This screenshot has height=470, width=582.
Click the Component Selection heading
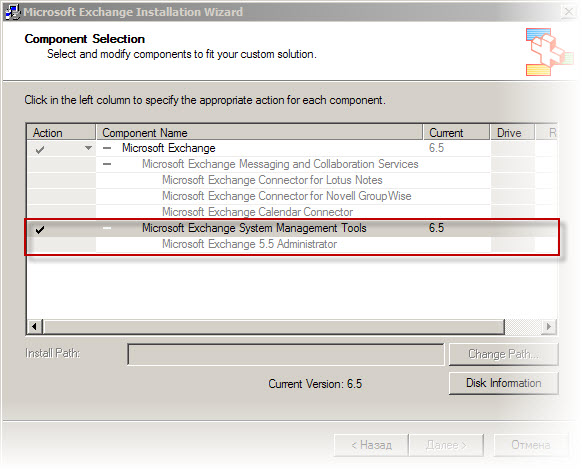pos(85,39)
